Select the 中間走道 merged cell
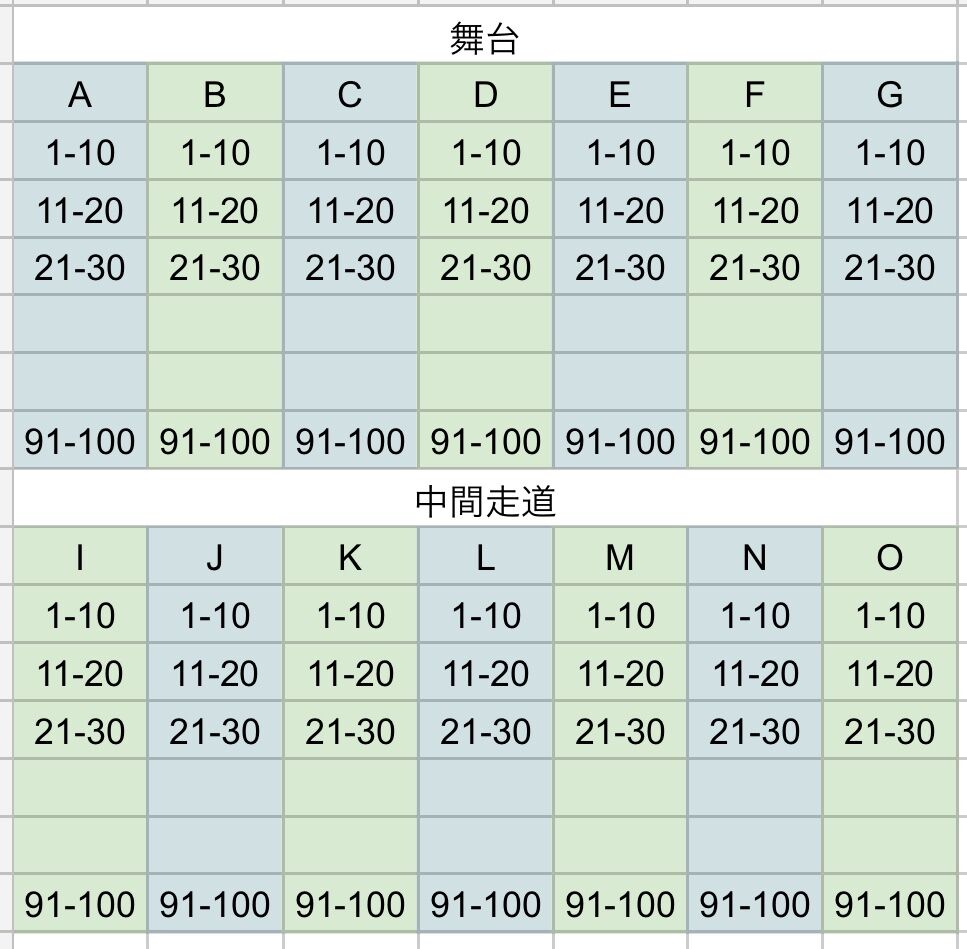 (x=485, y=498)
